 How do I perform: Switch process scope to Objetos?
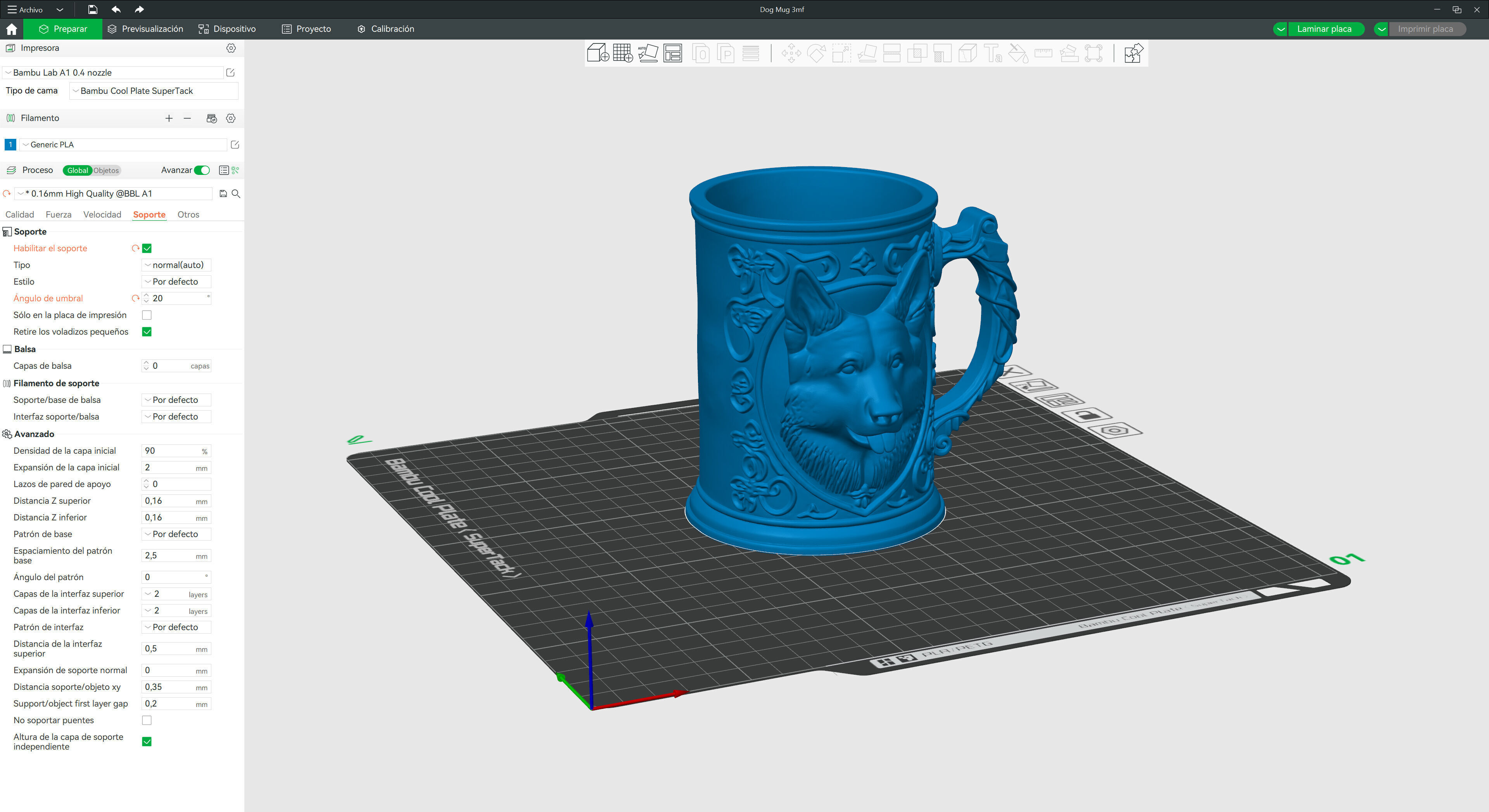click(x=106, y=171)
